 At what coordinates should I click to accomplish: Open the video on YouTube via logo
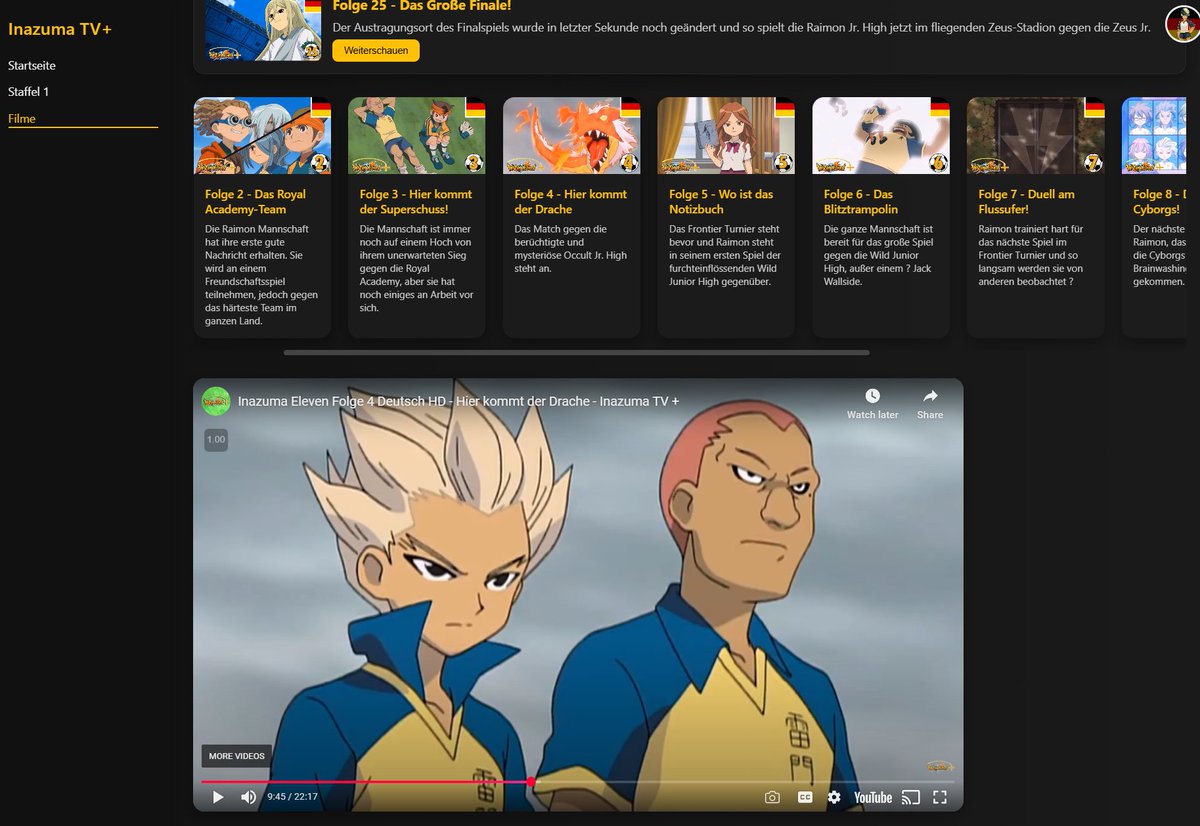click(x=873, y=797)
